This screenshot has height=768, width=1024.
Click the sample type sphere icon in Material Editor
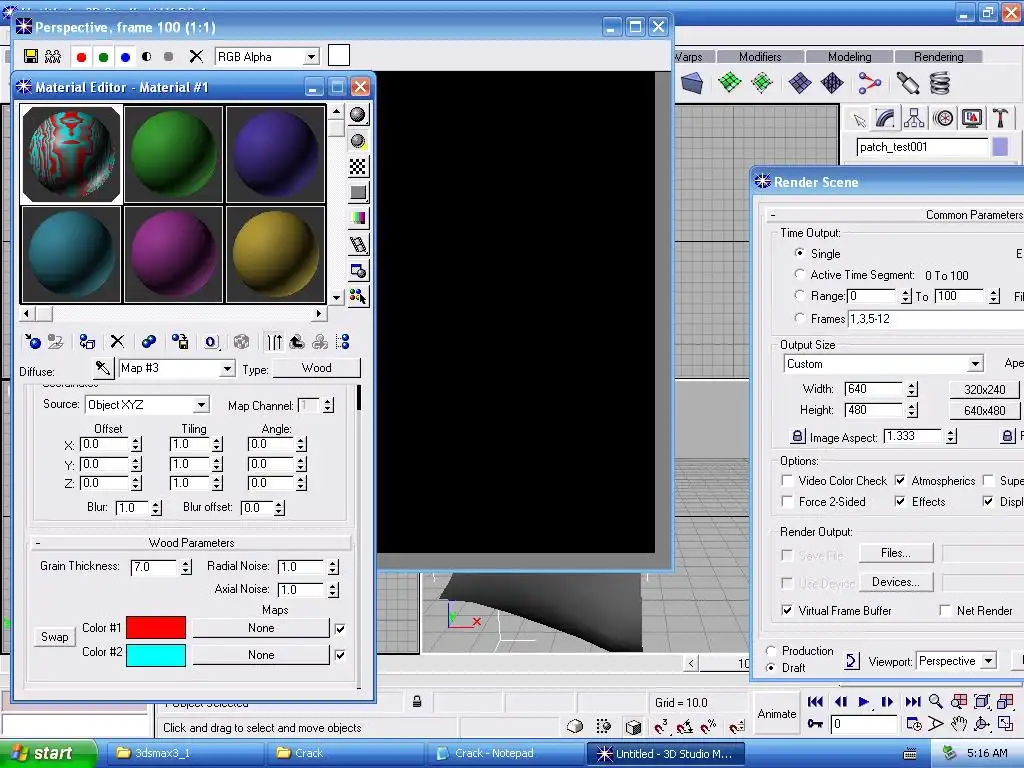tap(358, 115)
